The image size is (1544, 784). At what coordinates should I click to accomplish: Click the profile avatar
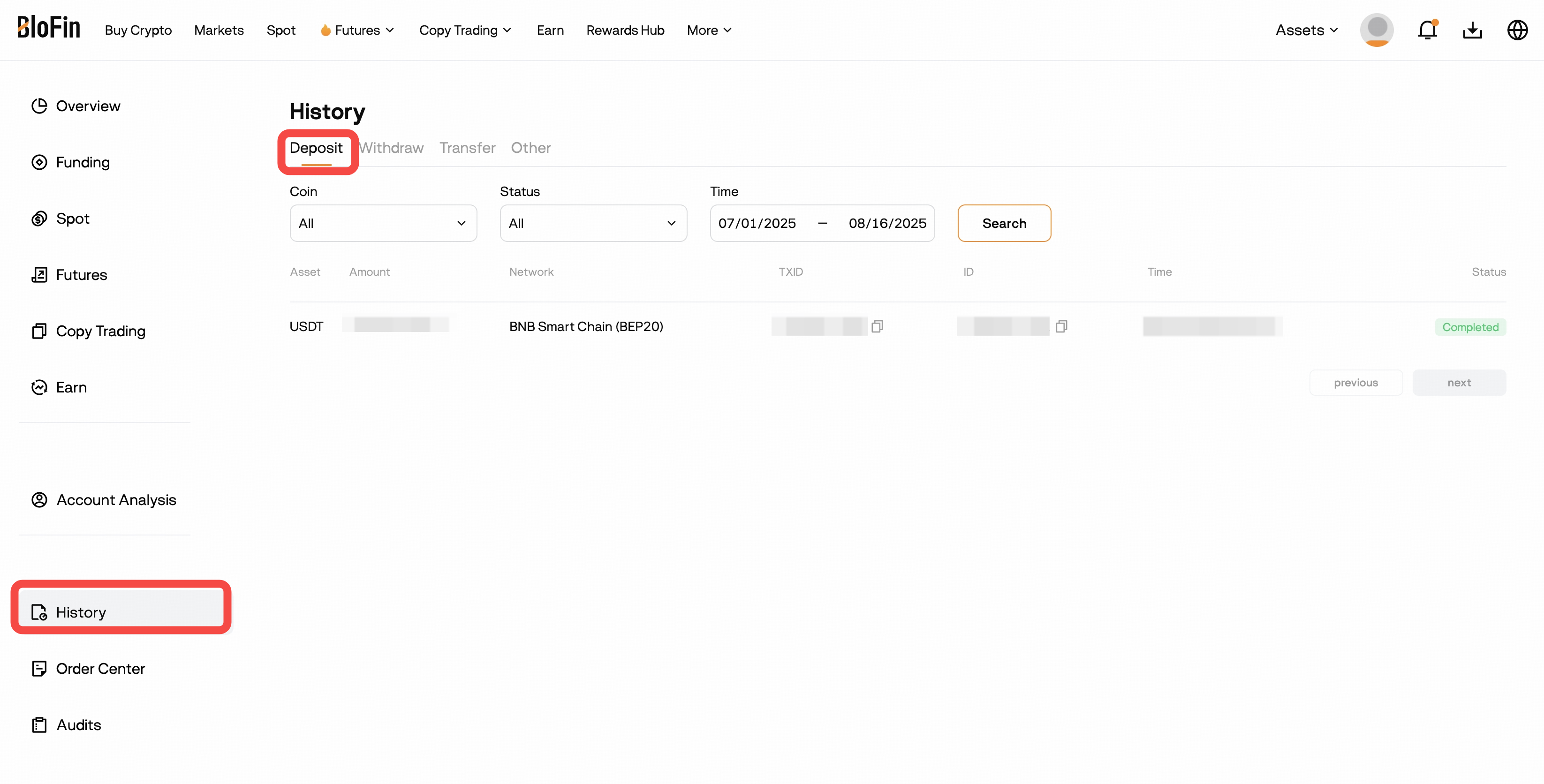(x=1376, y=30)
